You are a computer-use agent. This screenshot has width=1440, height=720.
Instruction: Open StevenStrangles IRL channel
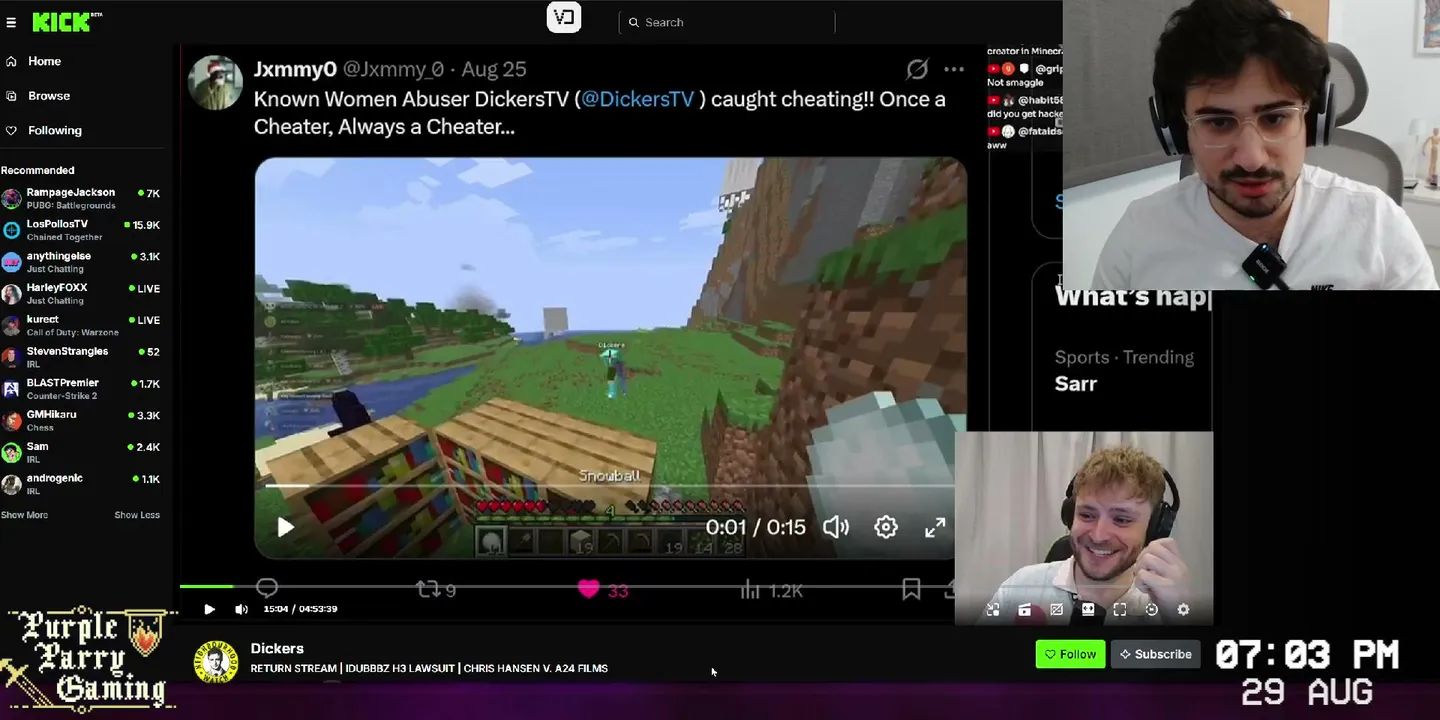tap(81, 357)
